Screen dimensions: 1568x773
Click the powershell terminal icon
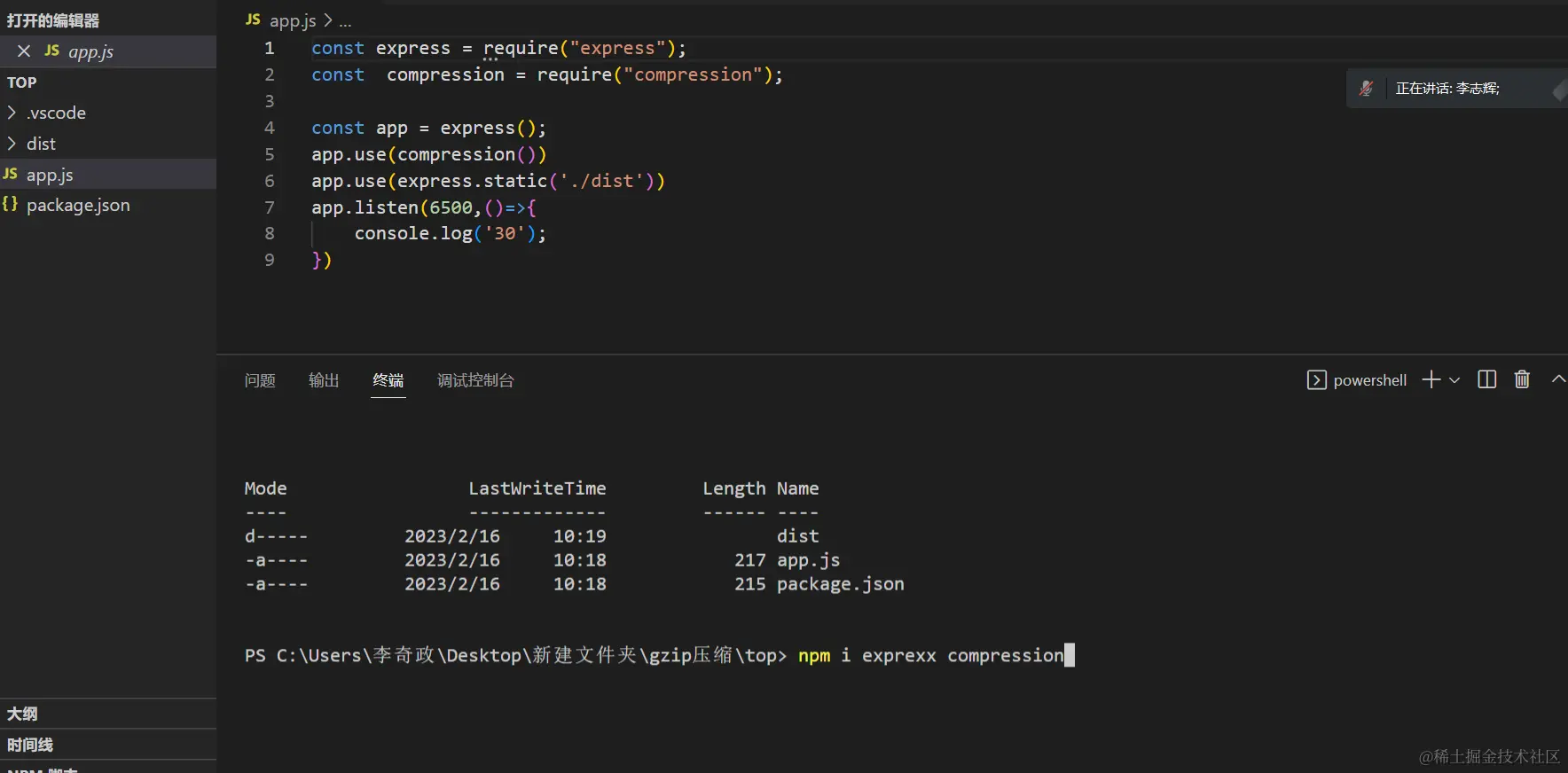(x=1317, y=380)
